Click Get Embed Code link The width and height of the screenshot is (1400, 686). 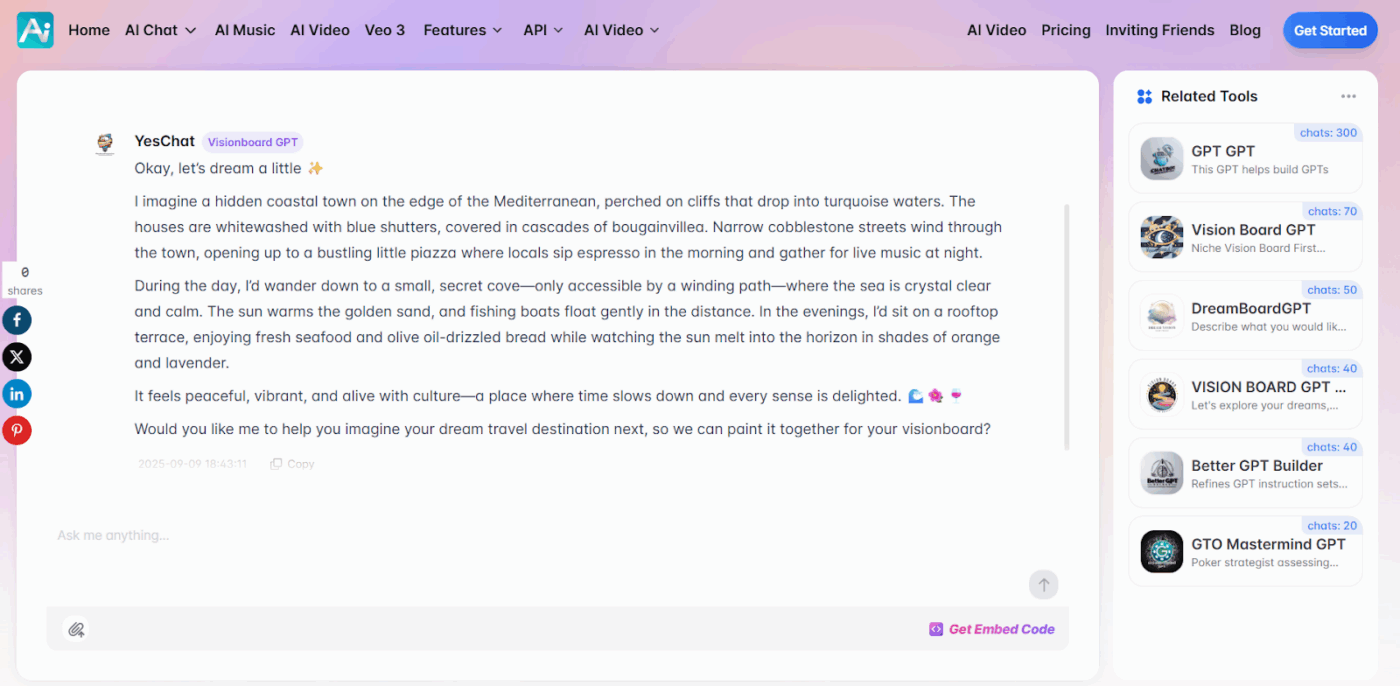pyautogui.click(x=992, y=629)
